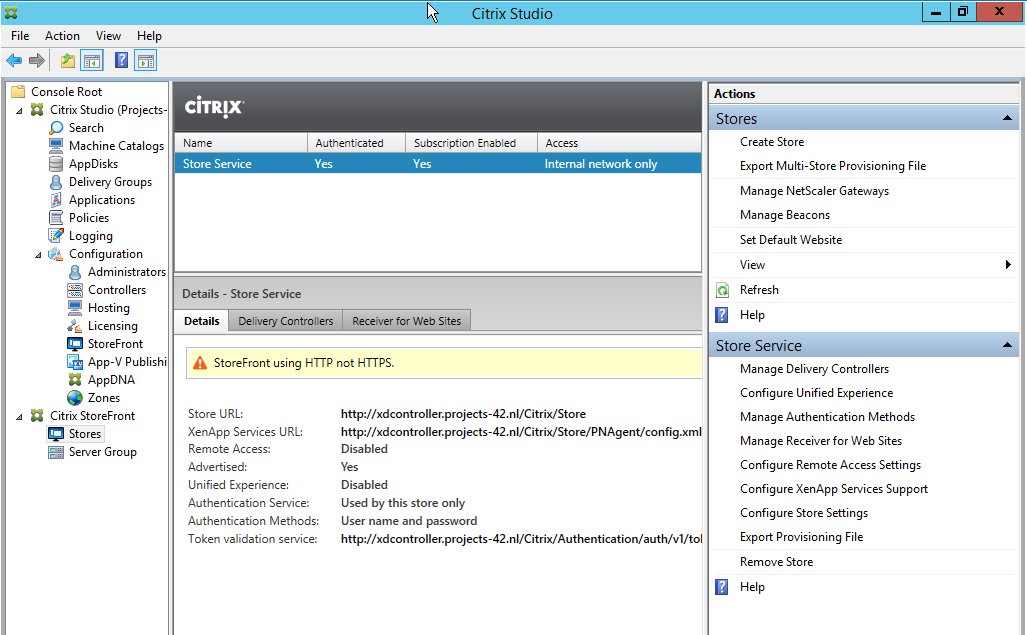Click the Up one level folder icon
This screenshot has height=635, width=1027.
(x=67, y=61)
